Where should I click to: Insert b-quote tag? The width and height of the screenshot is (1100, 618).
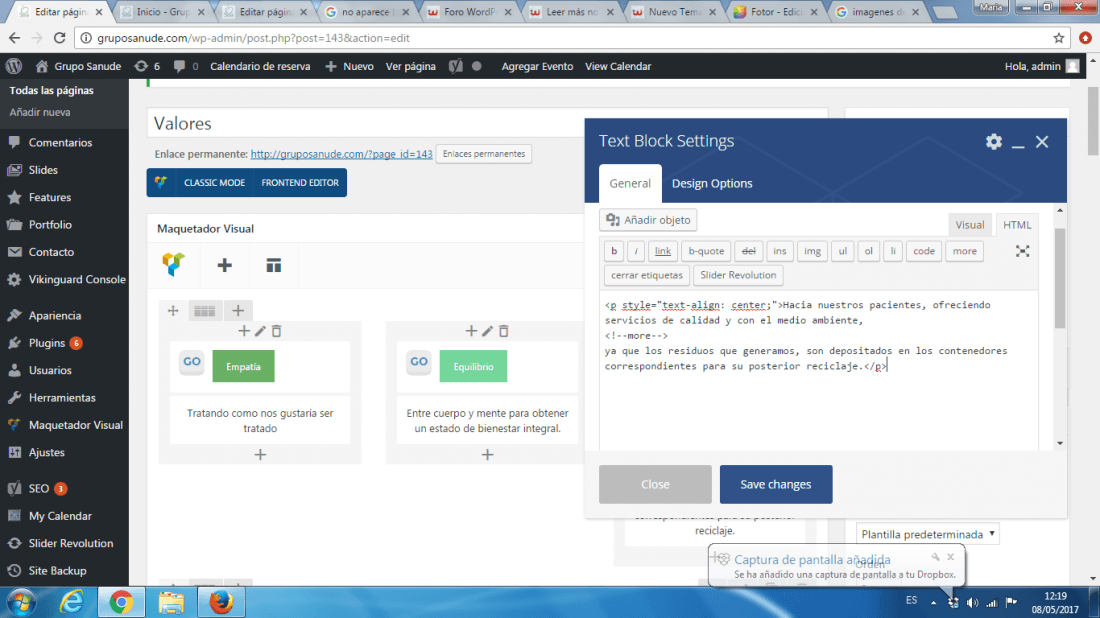(706, 251)
